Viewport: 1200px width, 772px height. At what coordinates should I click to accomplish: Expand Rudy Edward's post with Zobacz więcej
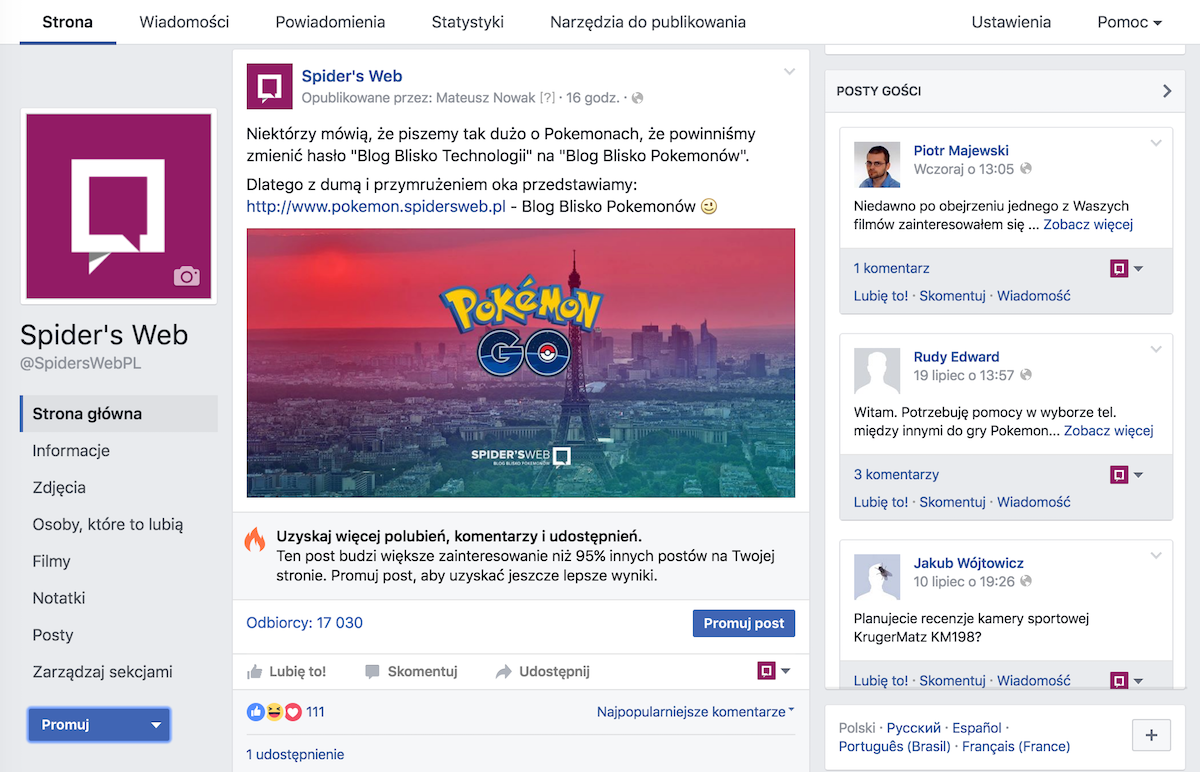[1108, 431]
